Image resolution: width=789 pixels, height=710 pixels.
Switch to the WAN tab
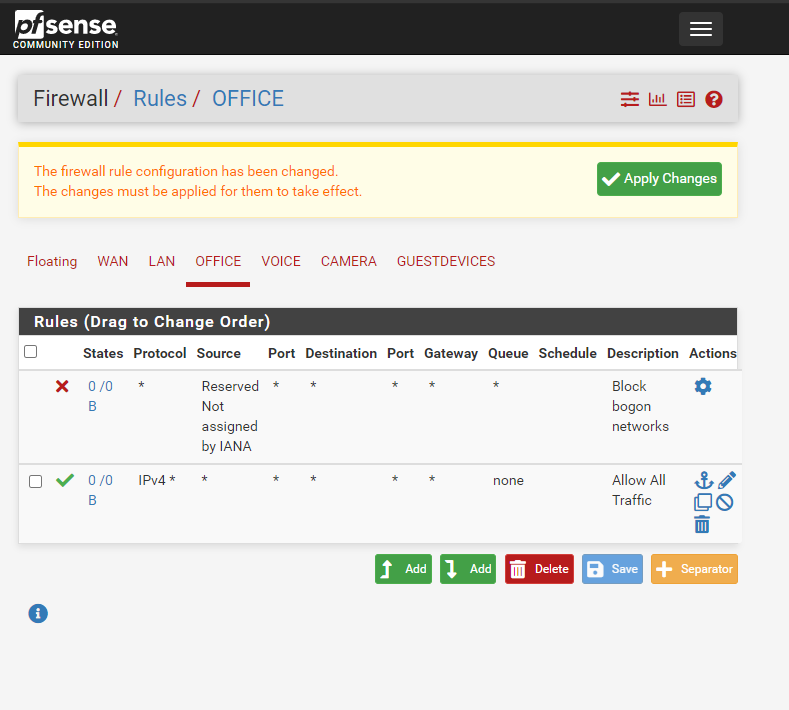point(113,261)
